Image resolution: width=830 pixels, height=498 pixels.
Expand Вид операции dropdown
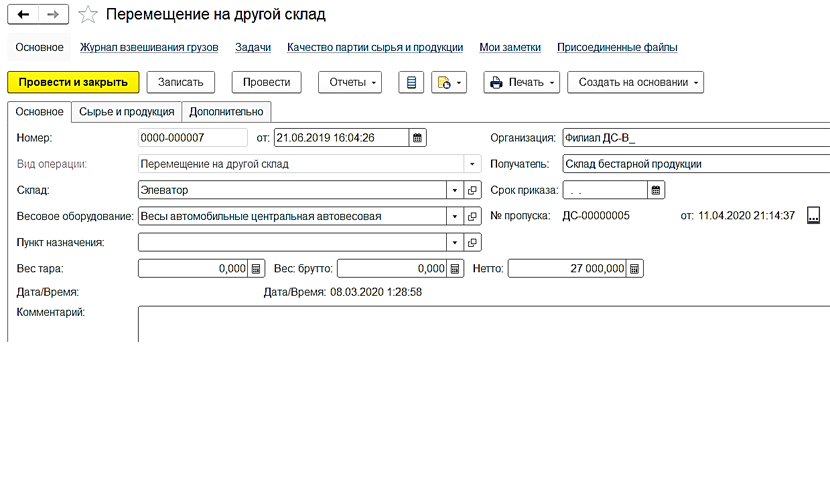click(x=472, y=164)
